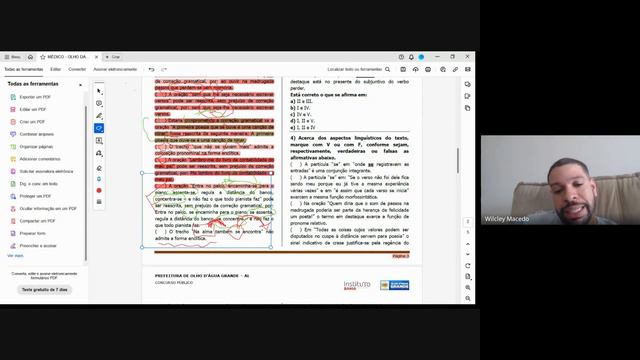
Task: Activate the freehand draw tool highlighted blue
Action: (x=99, y=128)
